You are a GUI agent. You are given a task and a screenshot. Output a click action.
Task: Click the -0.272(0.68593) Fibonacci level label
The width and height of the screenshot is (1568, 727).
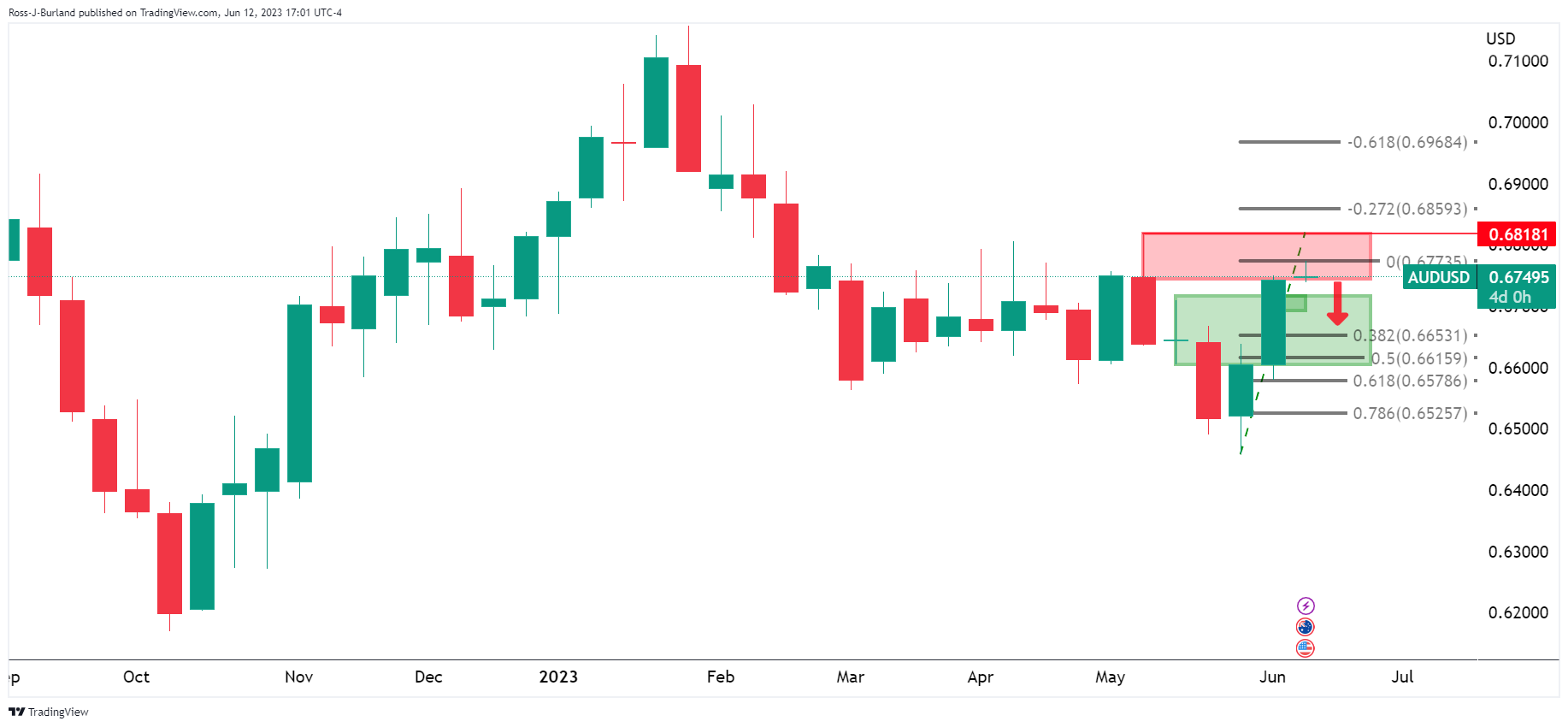(x=1407, y=209)
